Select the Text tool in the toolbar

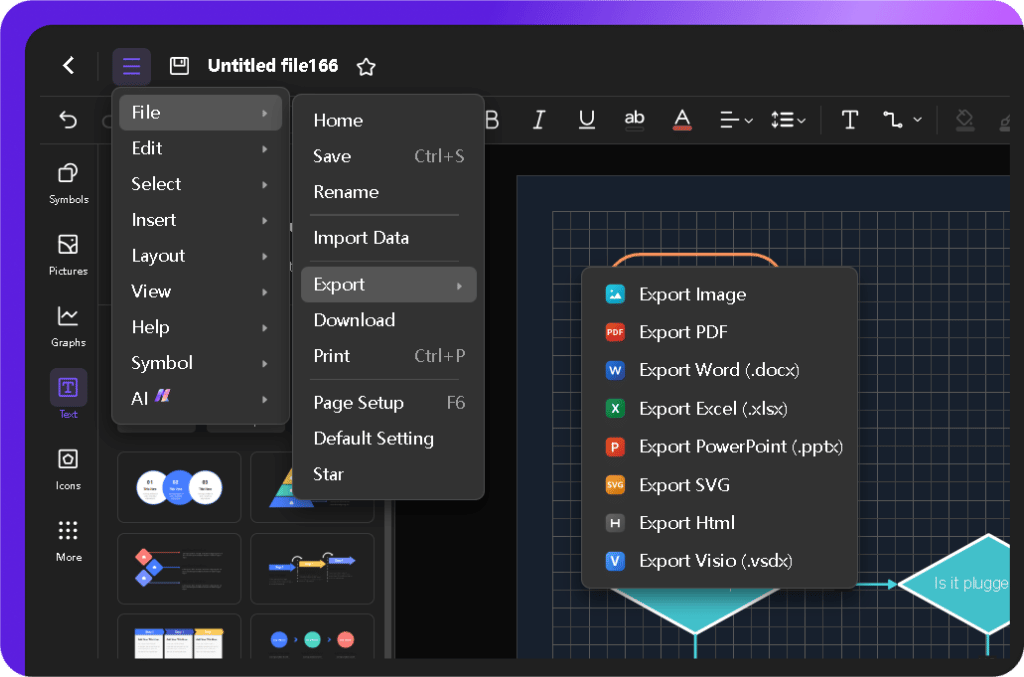[849, 119]
